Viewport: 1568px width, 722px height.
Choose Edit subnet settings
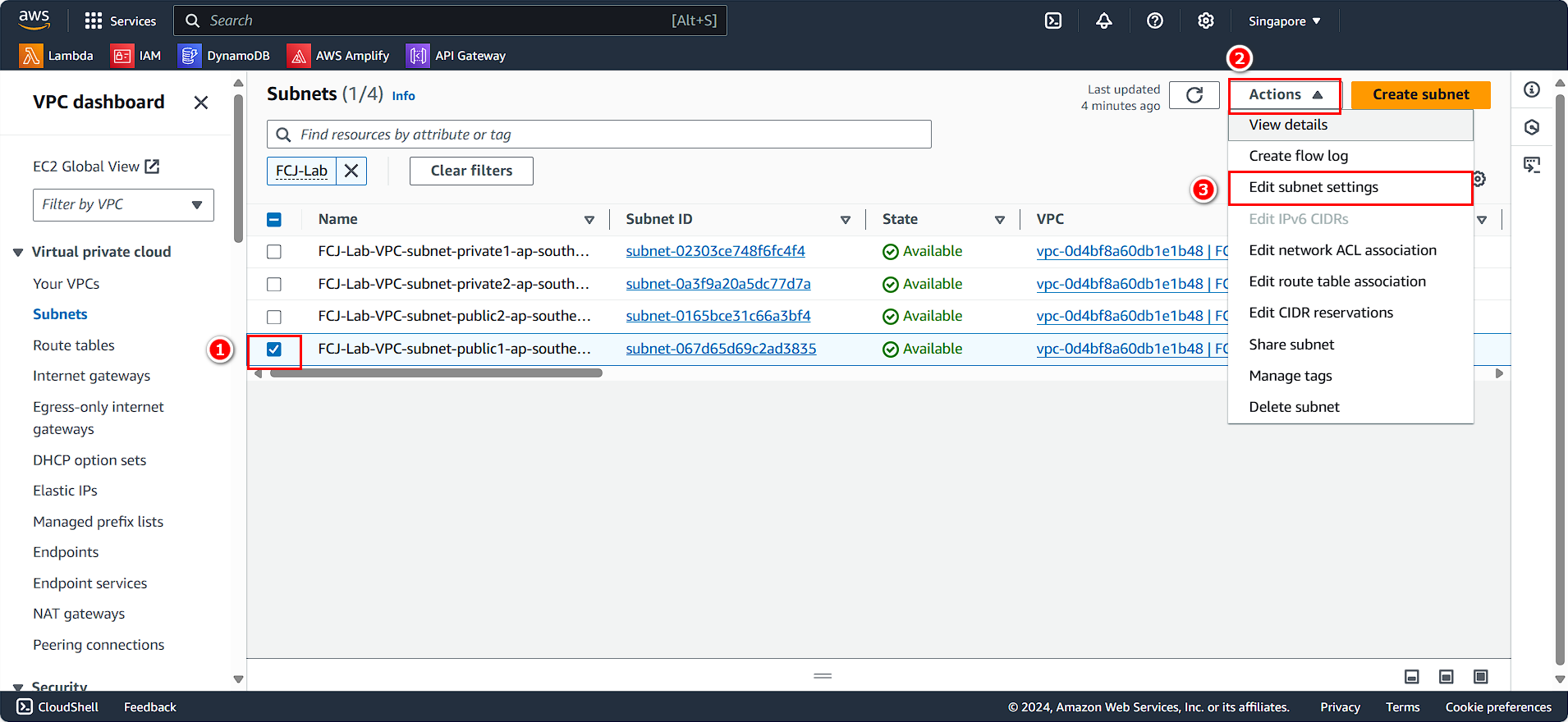[1350, 187]
